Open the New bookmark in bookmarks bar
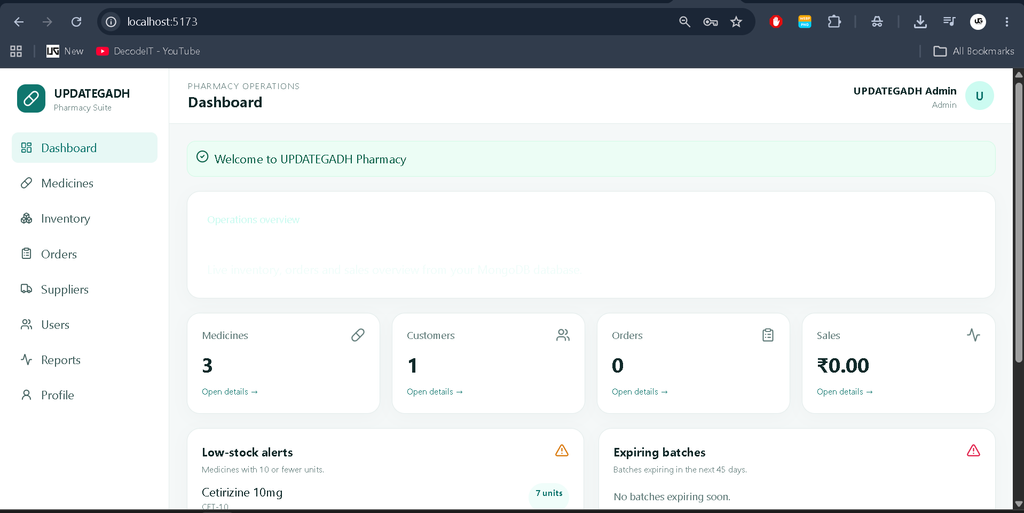 65,51
